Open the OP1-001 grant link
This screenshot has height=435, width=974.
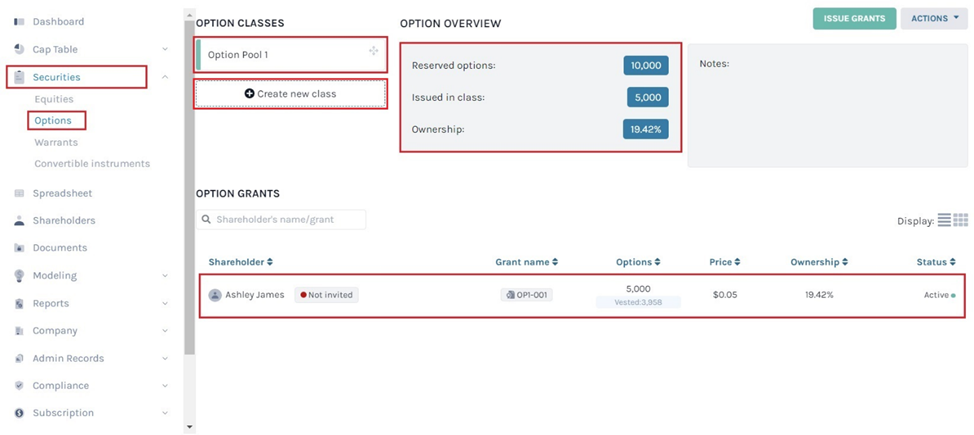[527, 295]
